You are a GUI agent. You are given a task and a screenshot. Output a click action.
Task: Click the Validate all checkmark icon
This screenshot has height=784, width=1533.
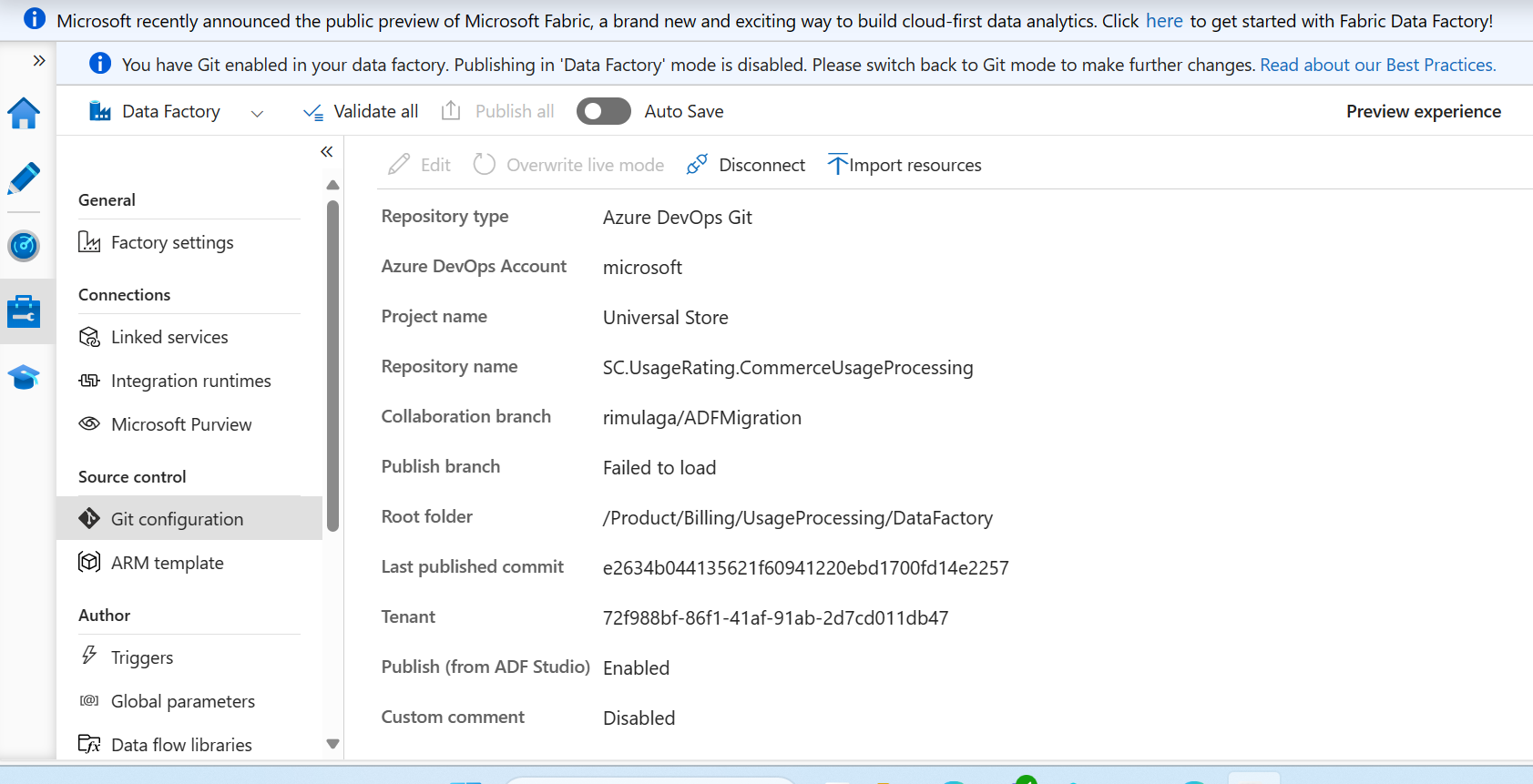(x=313, y=113)
